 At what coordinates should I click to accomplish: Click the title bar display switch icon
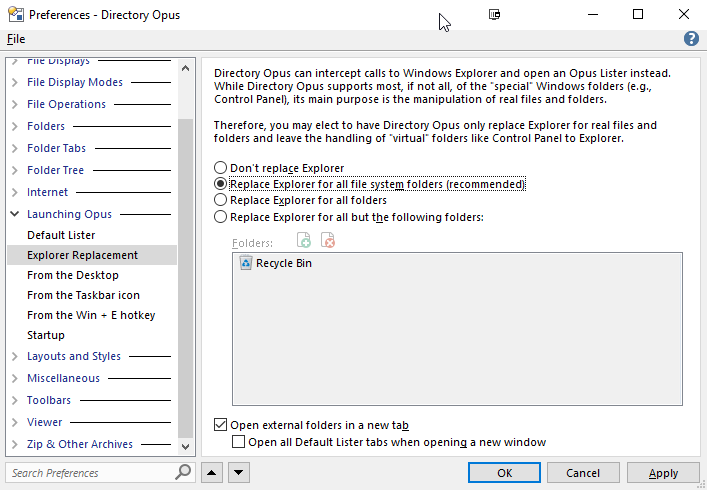coord(495,14)
